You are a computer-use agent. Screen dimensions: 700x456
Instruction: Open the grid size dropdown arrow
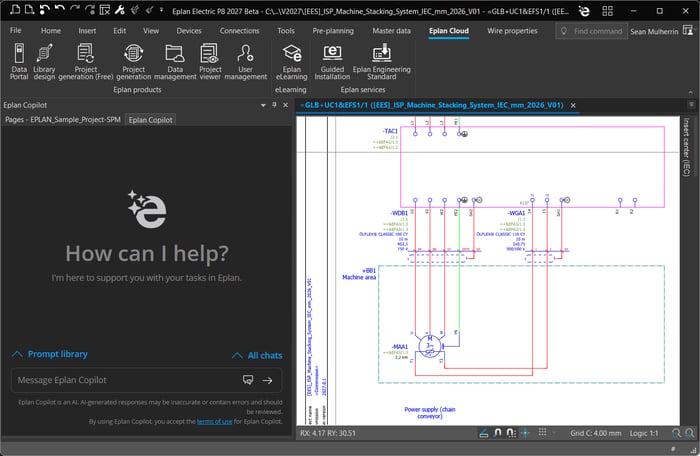[x=554, y=433]
